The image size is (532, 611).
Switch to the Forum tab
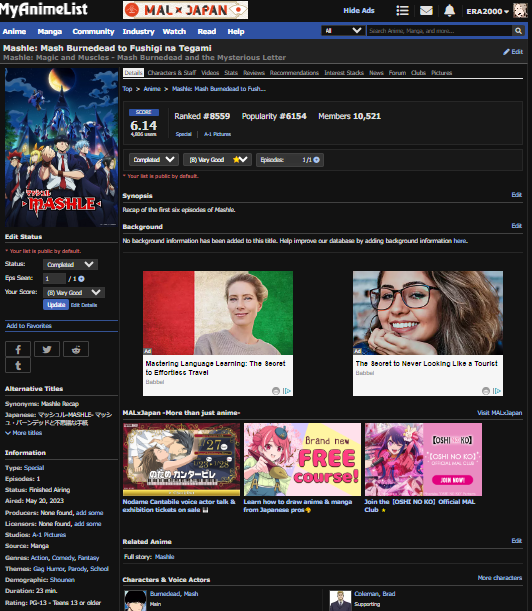point(397,73)
